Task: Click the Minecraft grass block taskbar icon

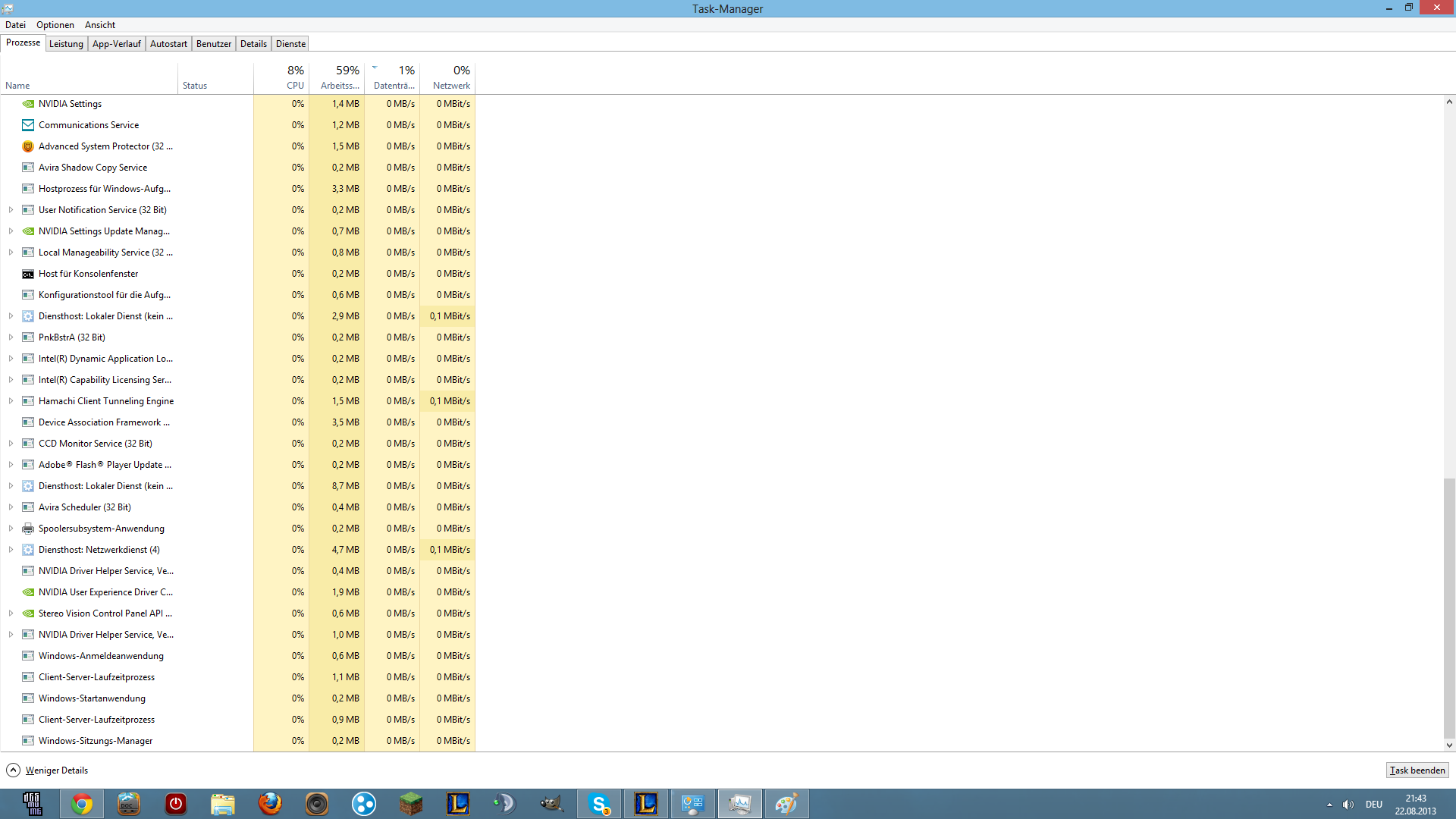Action: tap(411, 804)
